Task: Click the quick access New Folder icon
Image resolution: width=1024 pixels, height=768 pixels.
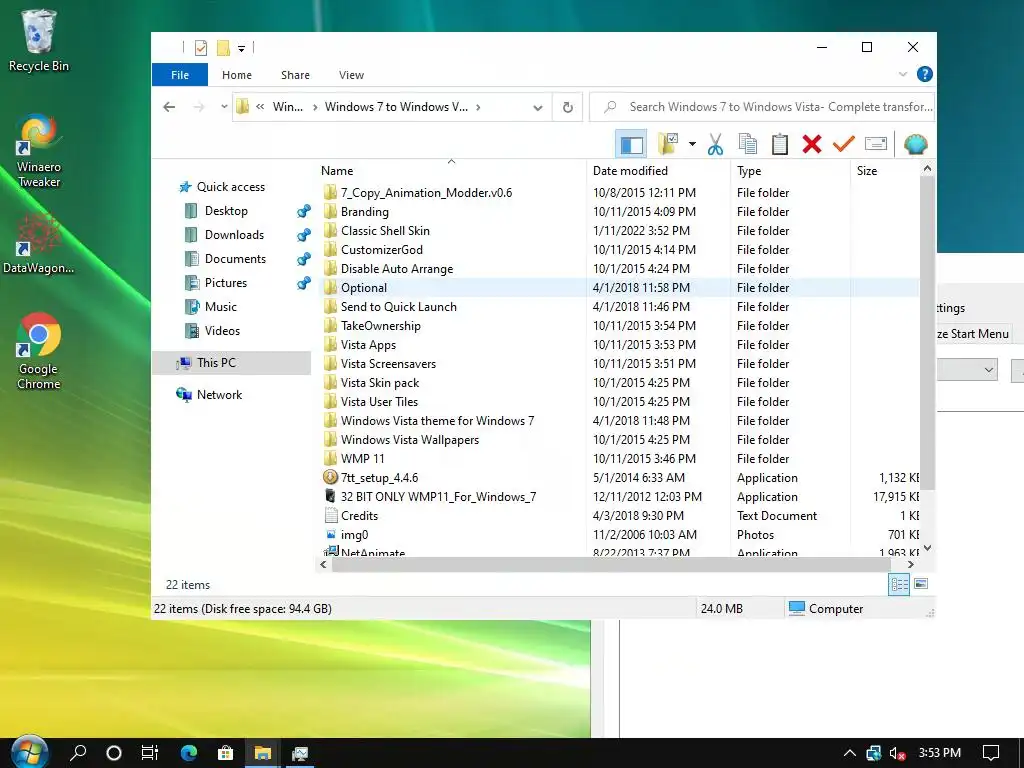Action: 223,48
